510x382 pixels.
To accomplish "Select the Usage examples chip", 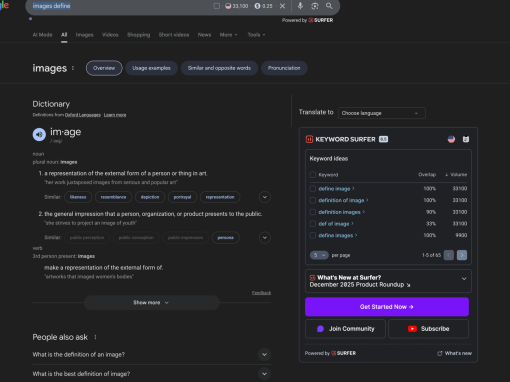I will [151, 68].
